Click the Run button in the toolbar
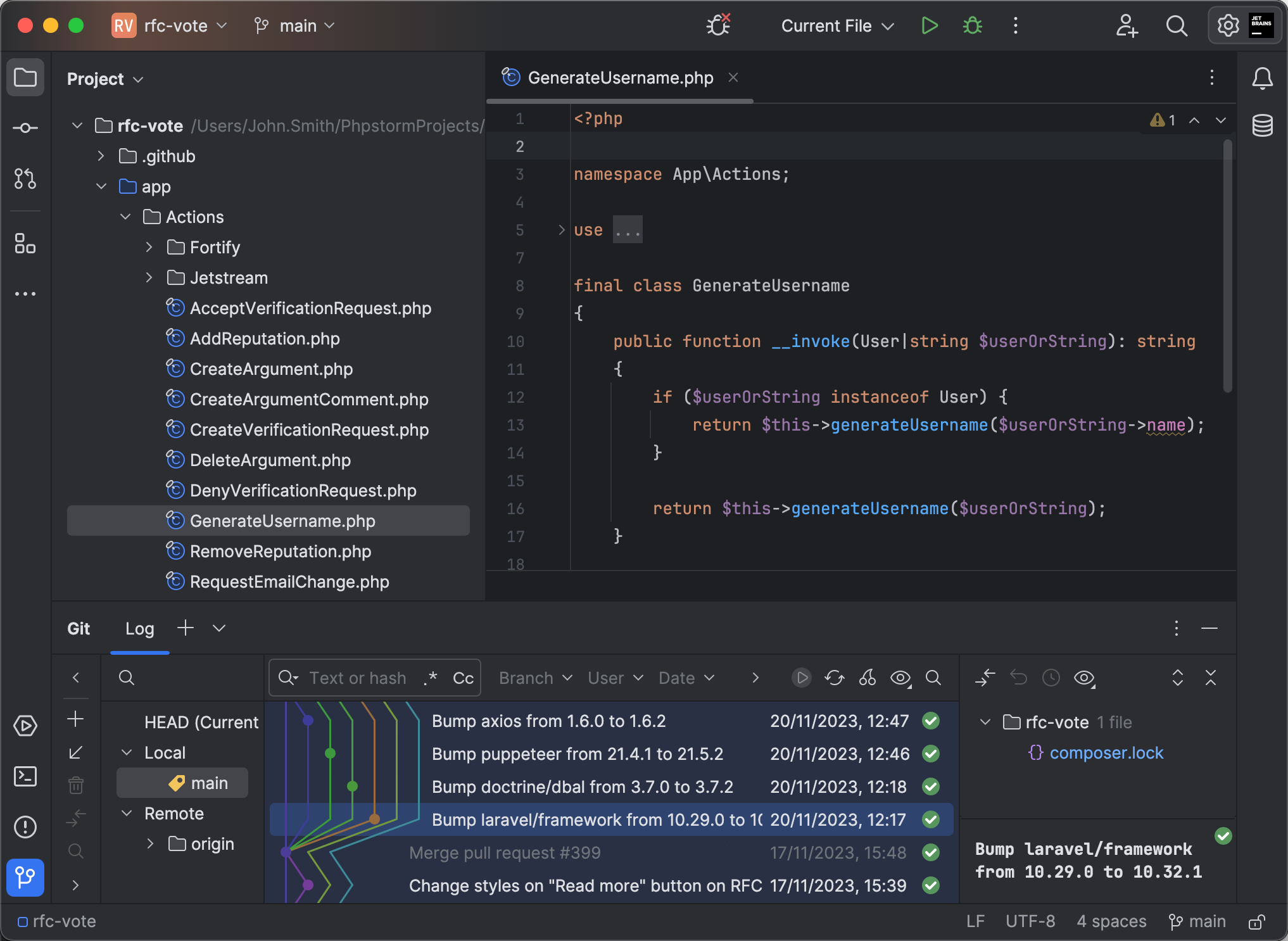 [x=929, y=25]
